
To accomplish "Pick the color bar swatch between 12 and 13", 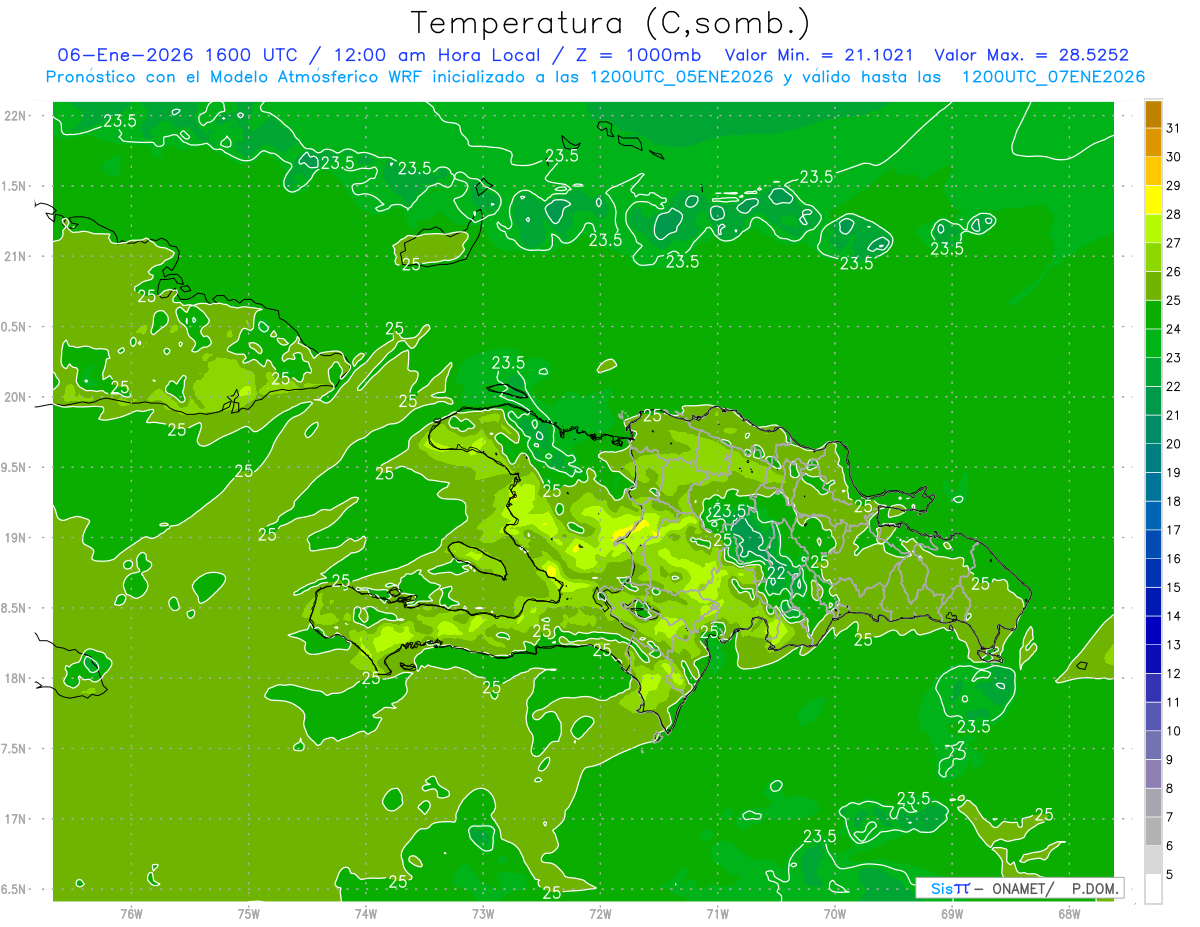I will (1153, 659).
